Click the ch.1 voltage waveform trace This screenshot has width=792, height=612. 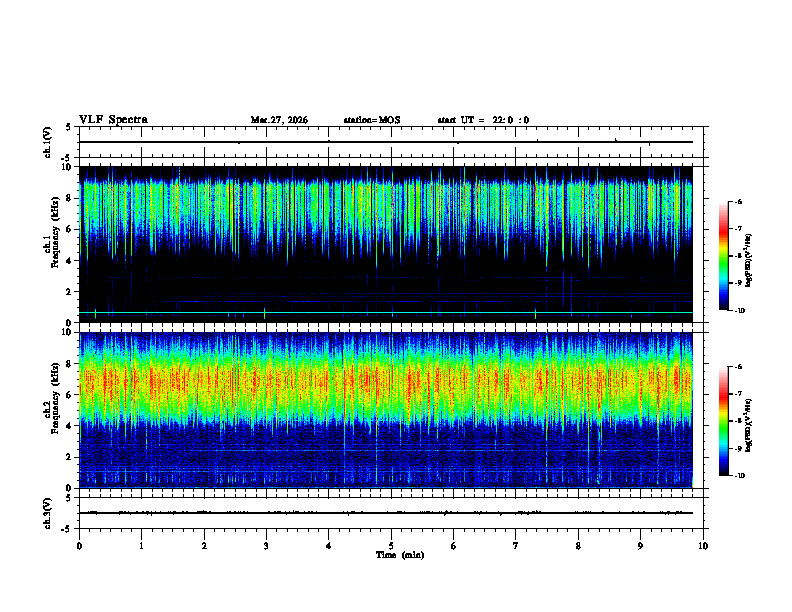click(386, 142)
